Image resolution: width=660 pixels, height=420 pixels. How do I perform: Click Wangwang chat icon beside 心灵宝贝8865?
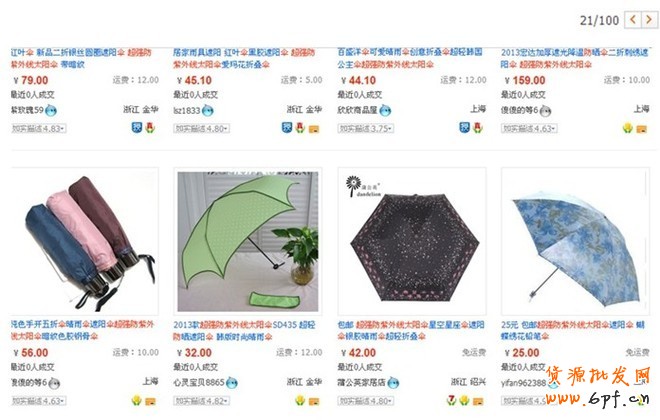click(x=232, y=383)
